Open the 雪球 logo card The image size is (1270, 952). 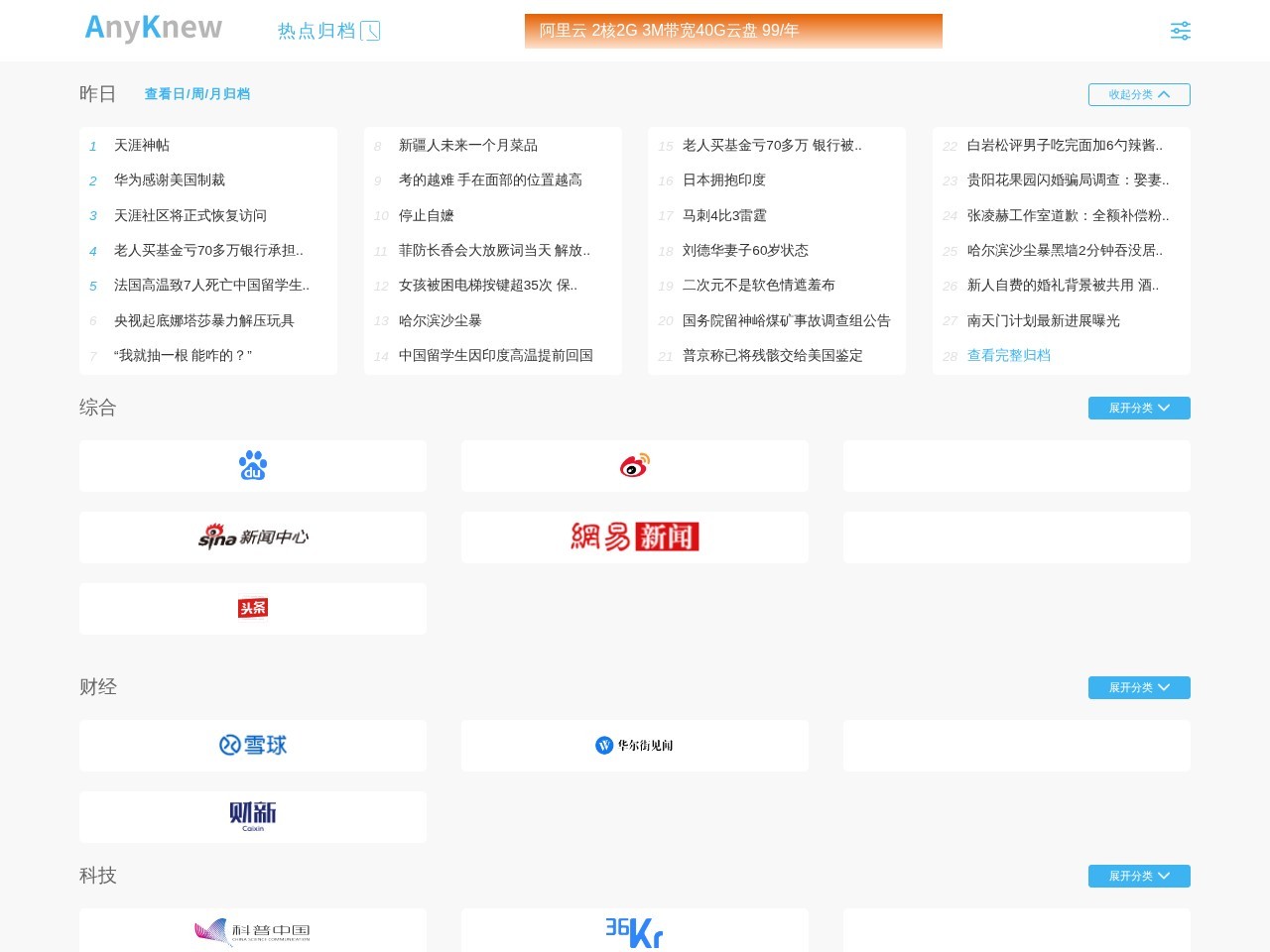click(x=253, y=746)
